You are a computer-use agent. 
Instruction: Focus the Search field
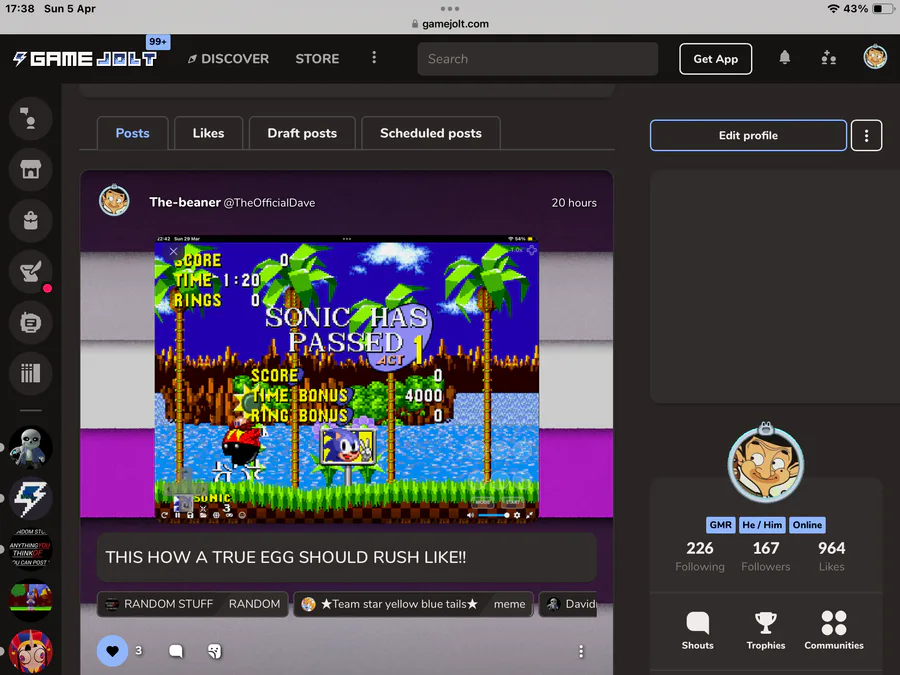[x=537, y=59]
